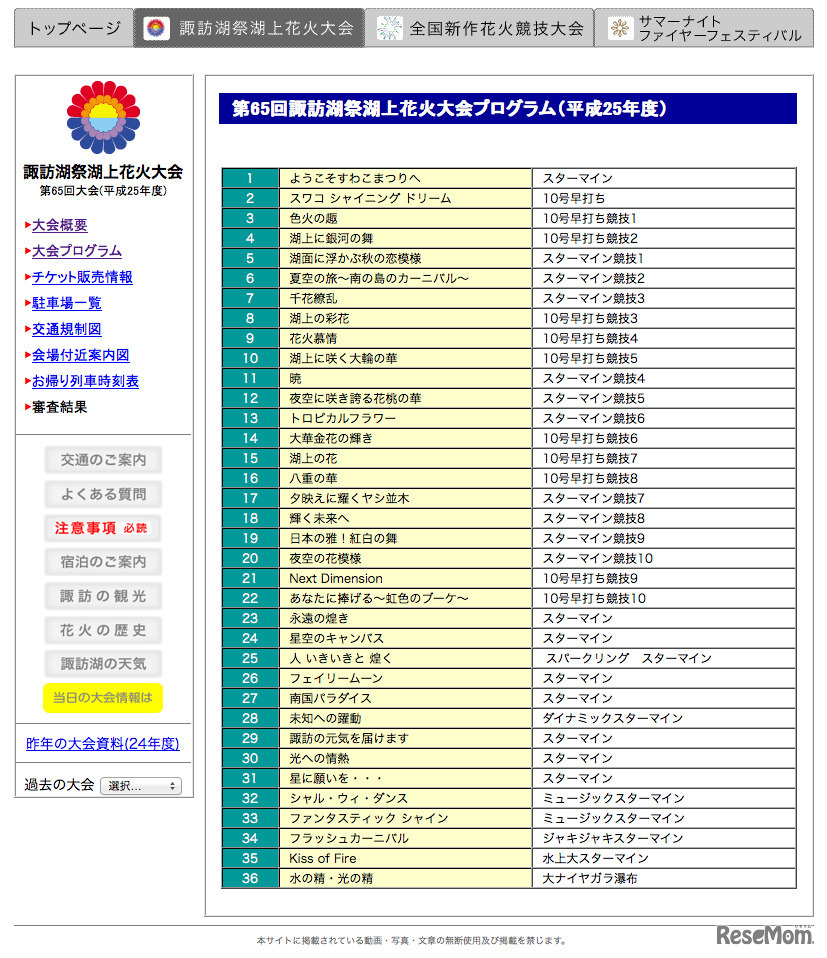Click program title 湖面に浮かぶ秋の恋模様
The image size is (827, 958).
tap(355, 258)
